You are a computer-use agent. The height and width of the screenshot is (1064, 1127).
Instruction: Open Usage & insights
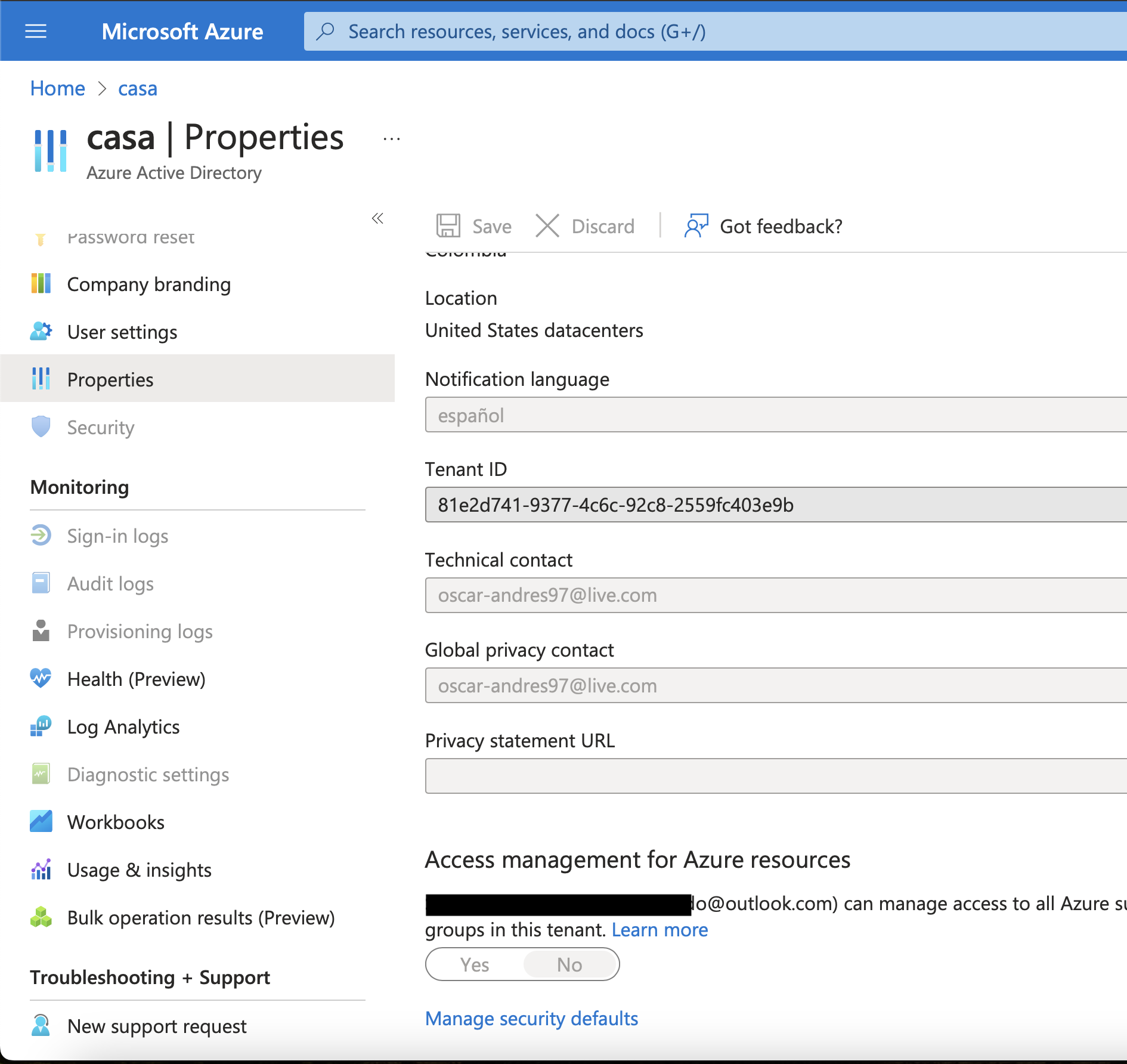(x=138, y=870)
